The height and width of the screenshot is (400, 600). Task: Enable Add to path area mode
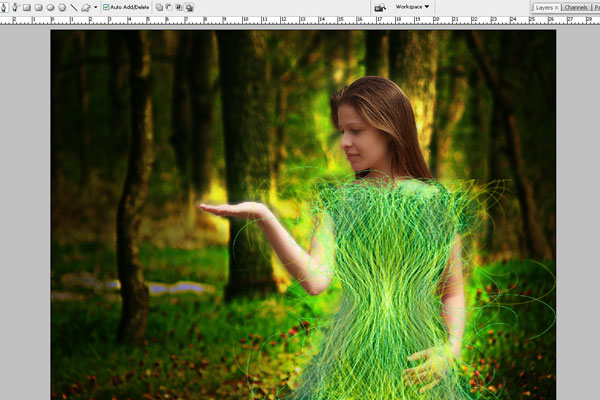coord(159,7)
